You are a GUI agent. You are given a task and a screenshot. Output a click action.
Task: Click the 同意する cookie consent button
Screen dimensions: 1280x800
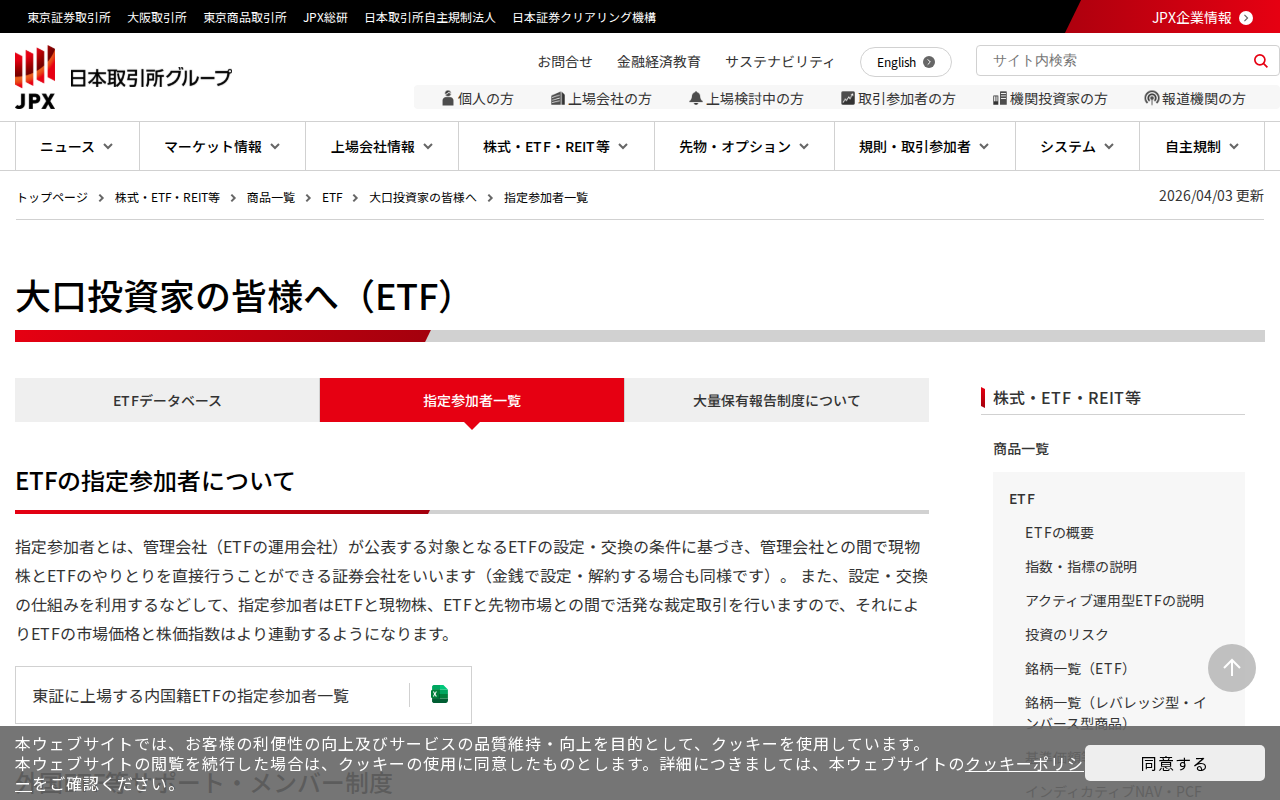(x=1175, y=763)
